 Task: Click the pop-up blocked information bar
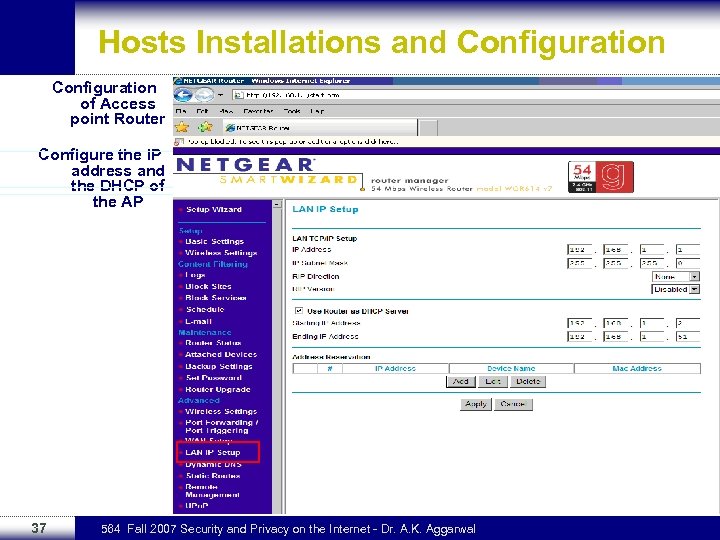[446, 142]
